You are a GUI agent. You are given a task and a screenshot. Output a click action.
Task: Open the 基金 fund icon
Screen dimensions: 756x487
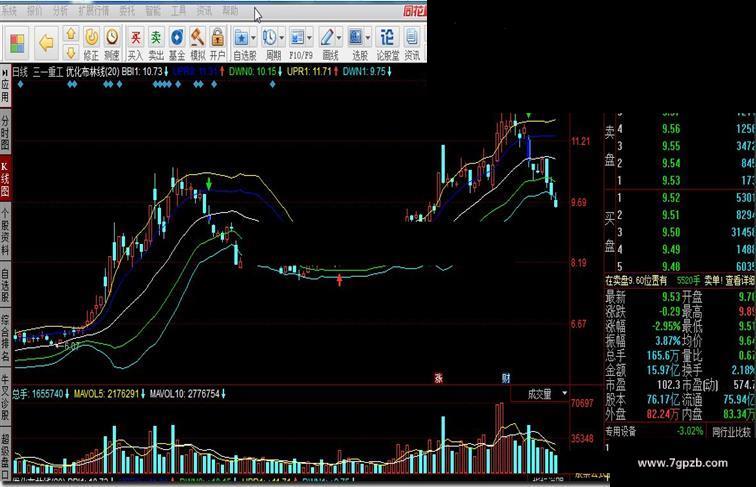177,37
